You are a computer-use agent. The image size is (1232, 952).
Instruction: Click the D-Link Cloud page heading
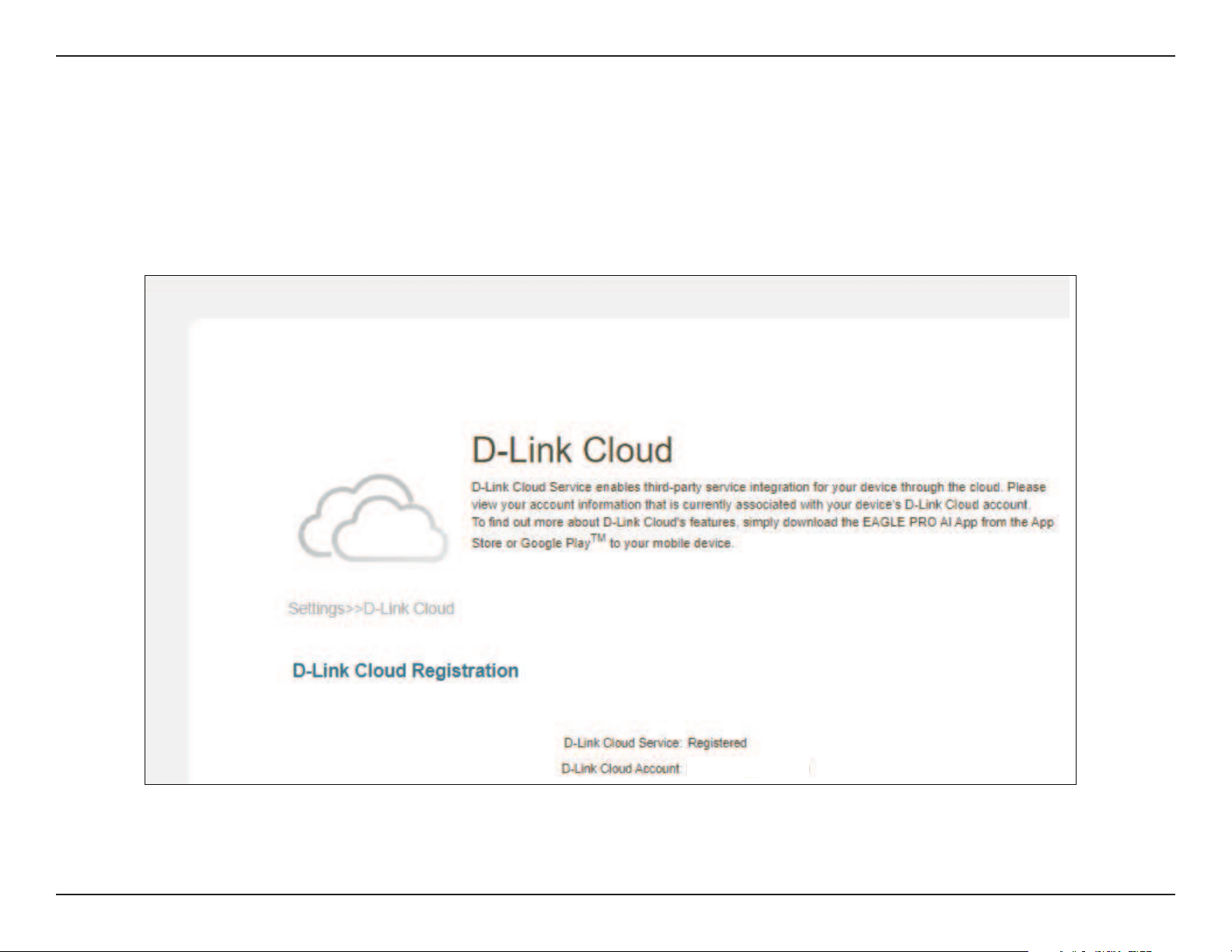(572, 450)
